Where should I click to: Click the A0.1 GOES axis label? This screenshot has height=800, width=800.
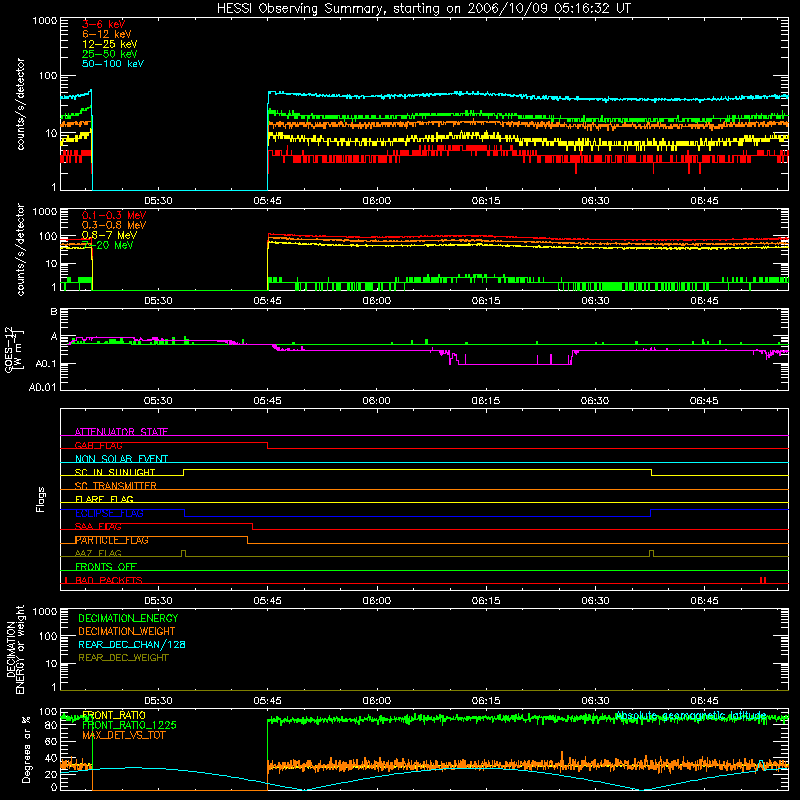(46, 364)
